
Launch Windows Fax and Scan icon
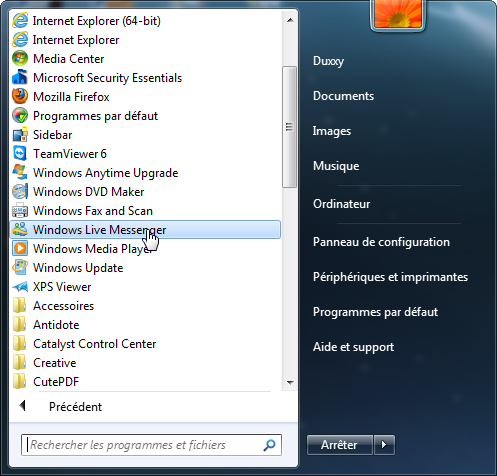20,211
